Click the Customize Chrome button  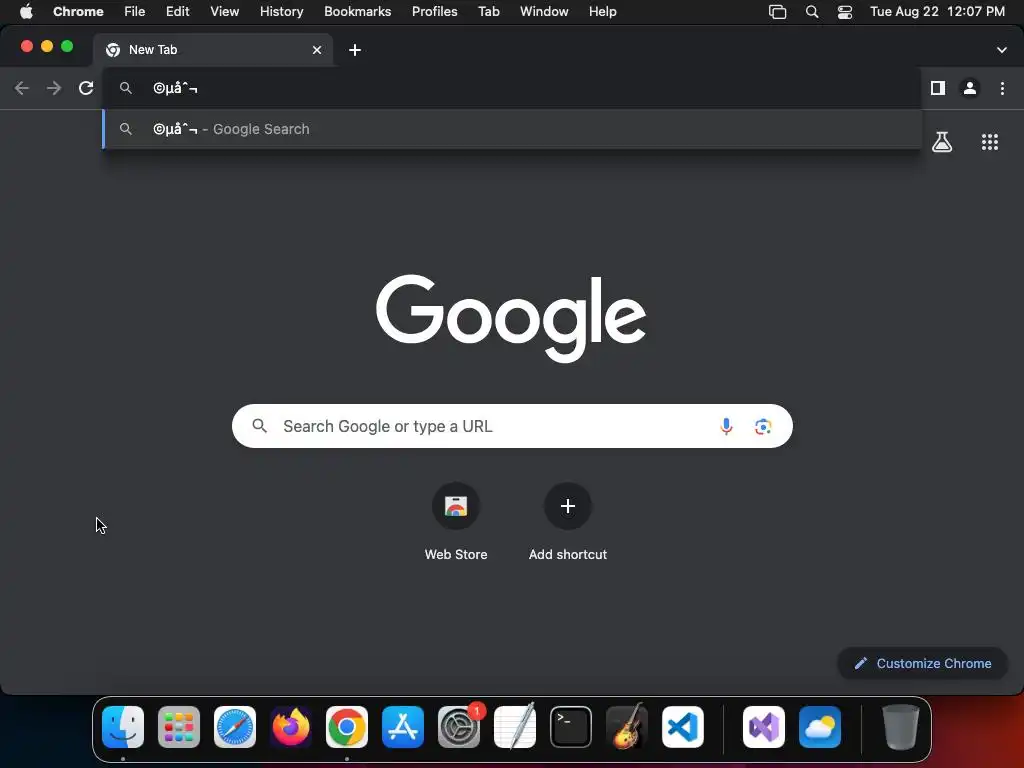tap(922, 664)
